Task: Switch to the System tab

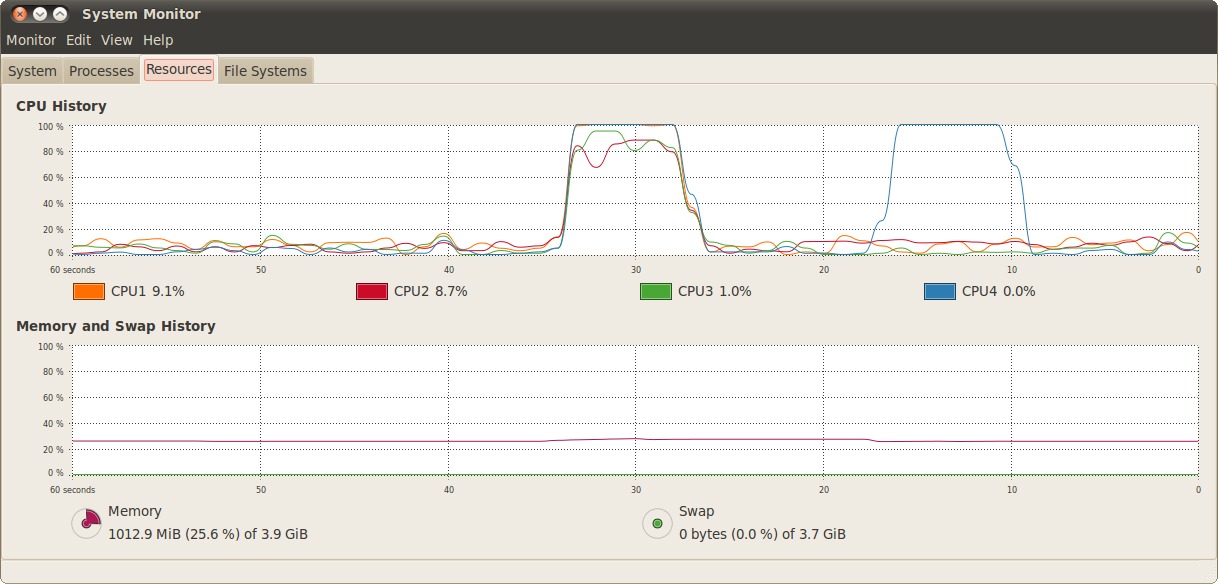Action: [32, 71]
